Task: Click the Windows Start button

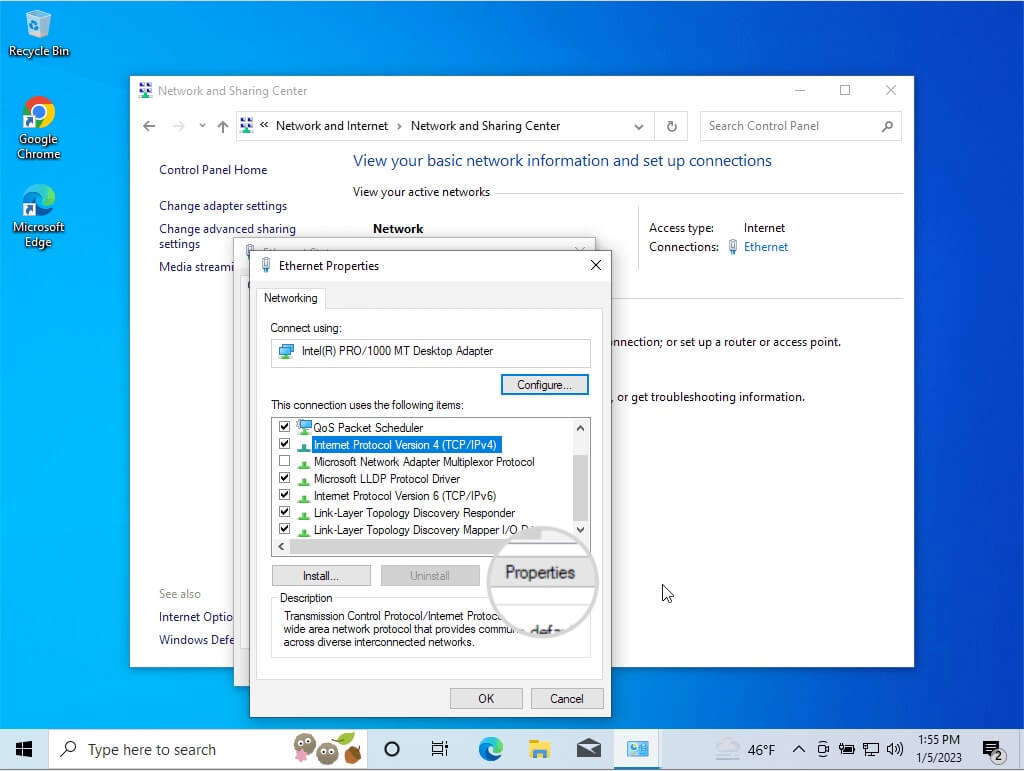Action: [24, 749]
